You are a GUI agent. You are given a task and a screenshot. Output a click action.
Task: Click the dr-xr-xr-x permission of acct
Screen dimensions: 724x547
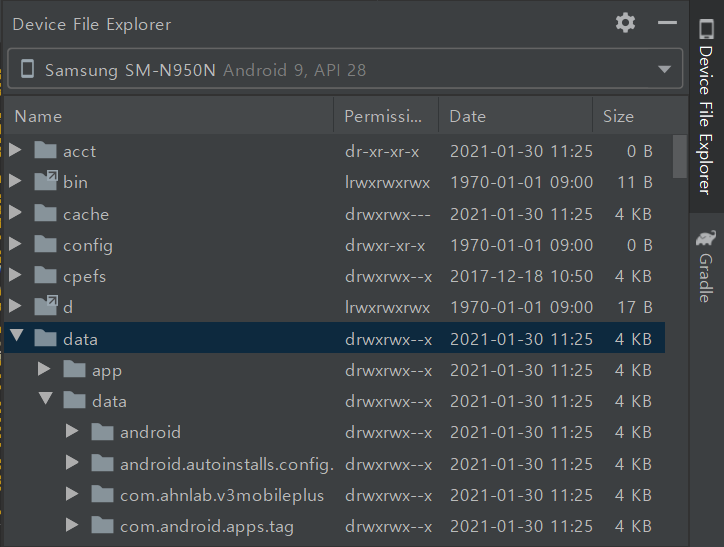(382, 151)
